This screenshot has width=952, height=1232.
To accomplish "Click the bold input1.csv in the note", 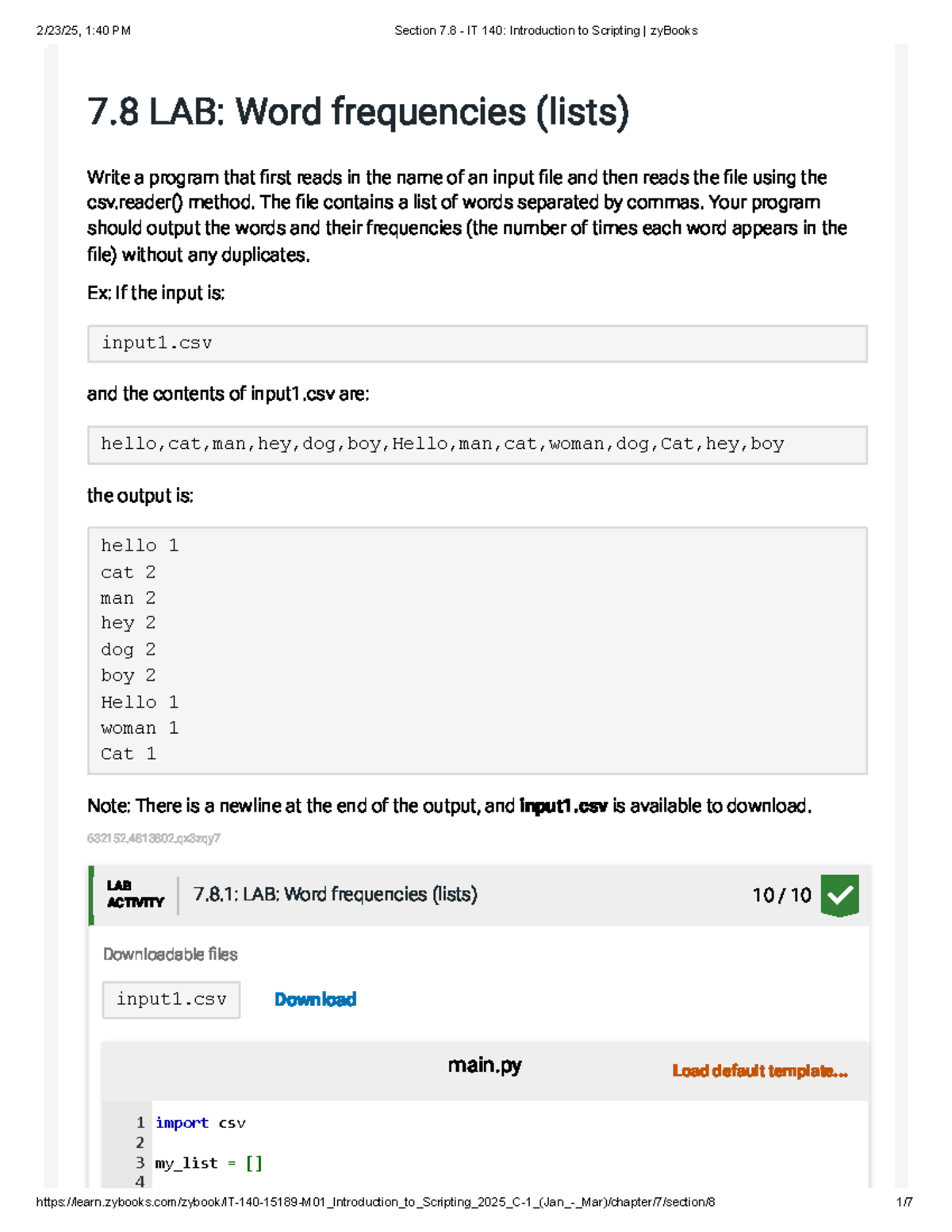I will point(563,807).
